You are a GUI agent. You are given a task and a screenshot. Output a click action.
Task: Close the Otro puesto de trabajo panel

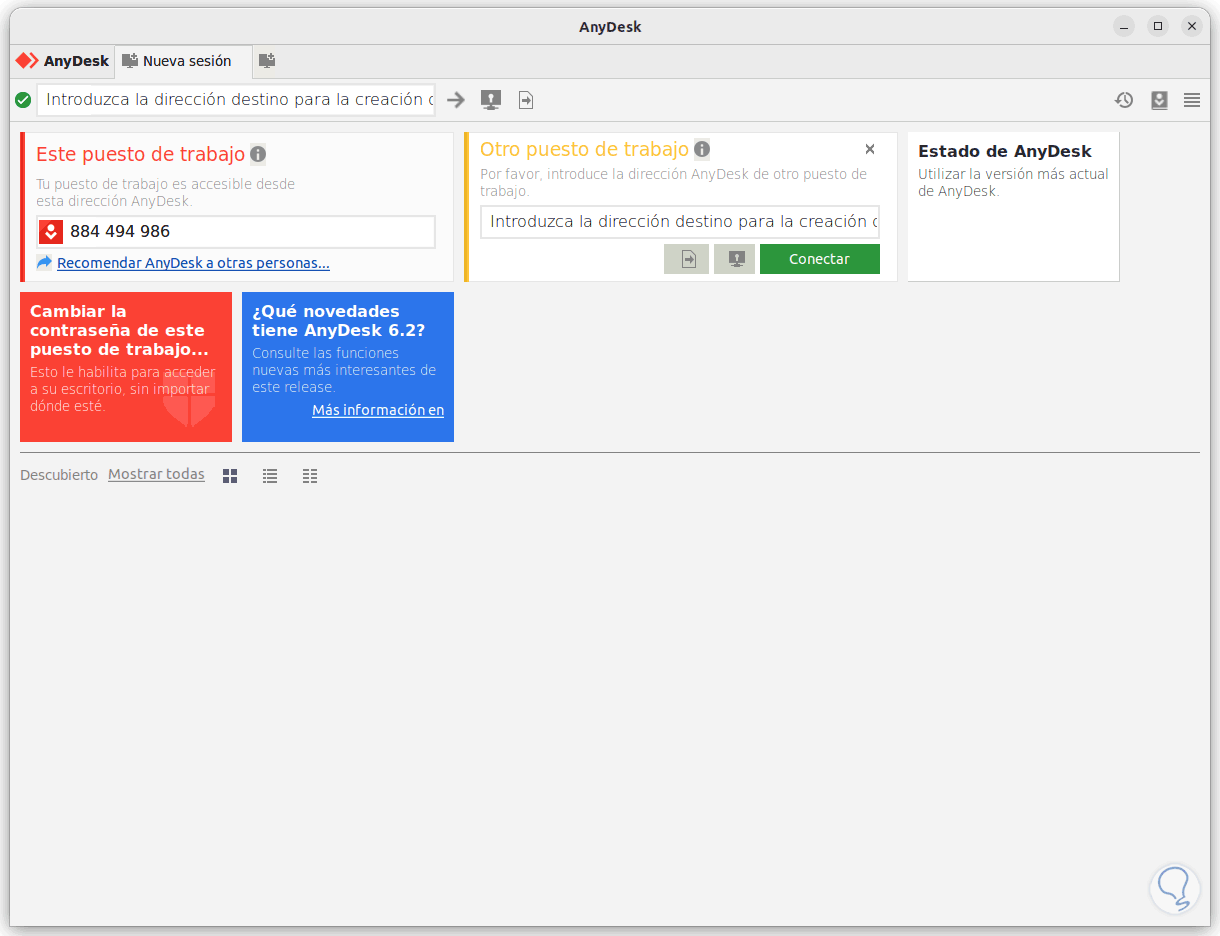[x=870, y=149]
